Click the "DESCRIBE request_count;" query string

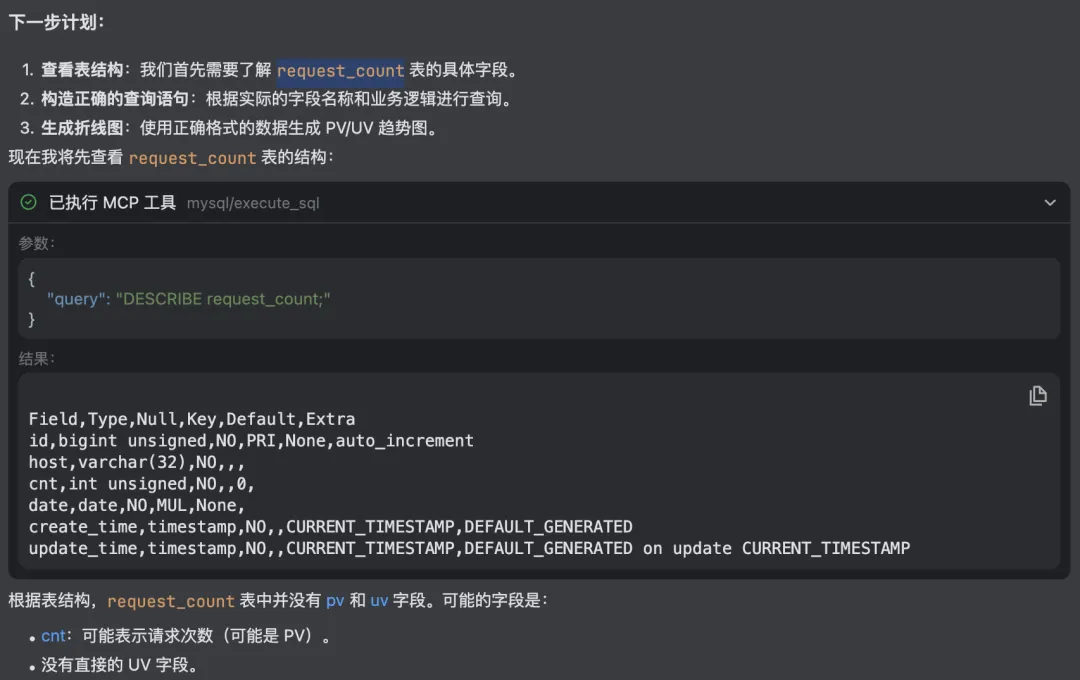[223, 299]
